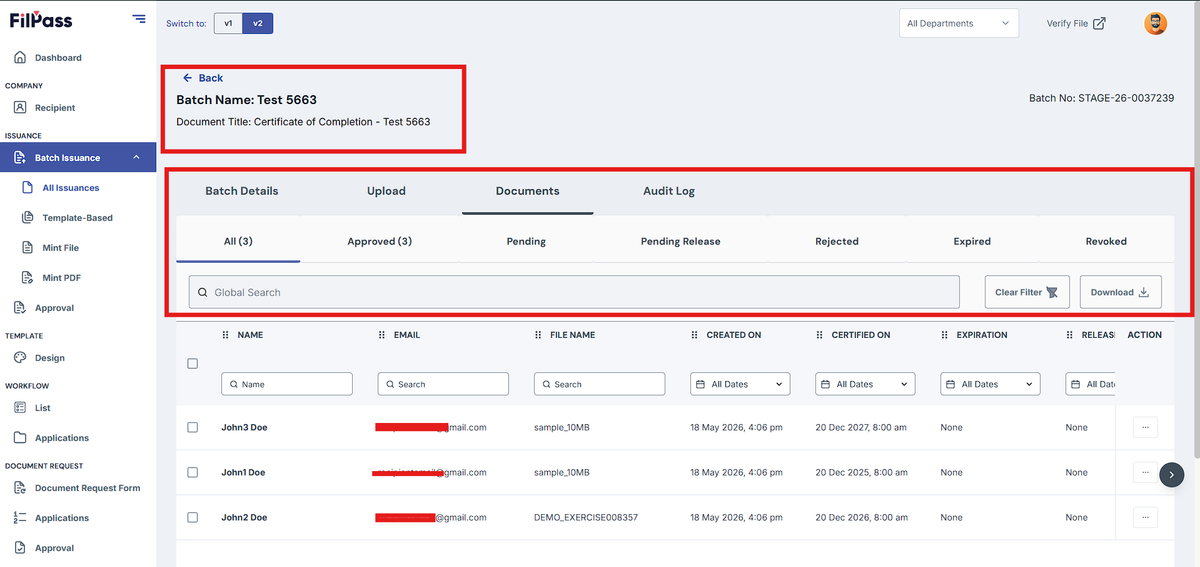
Task: Click the NAME column drag handle icon
Action: [225, 335]
